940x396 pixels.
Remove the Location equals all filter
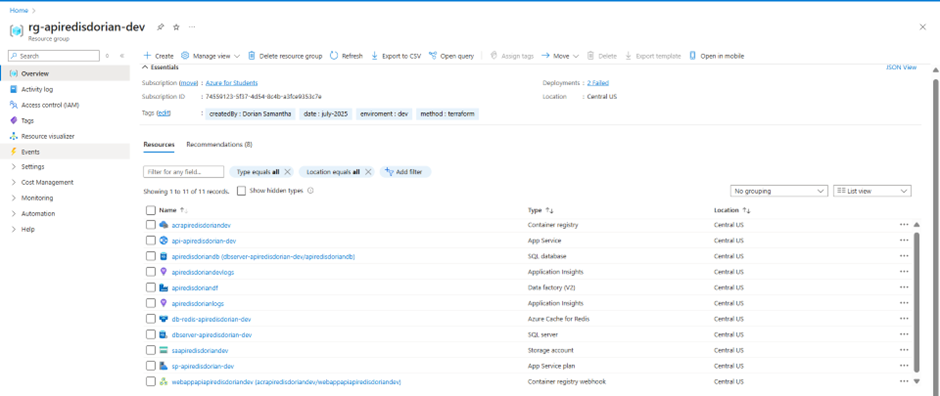367,172
